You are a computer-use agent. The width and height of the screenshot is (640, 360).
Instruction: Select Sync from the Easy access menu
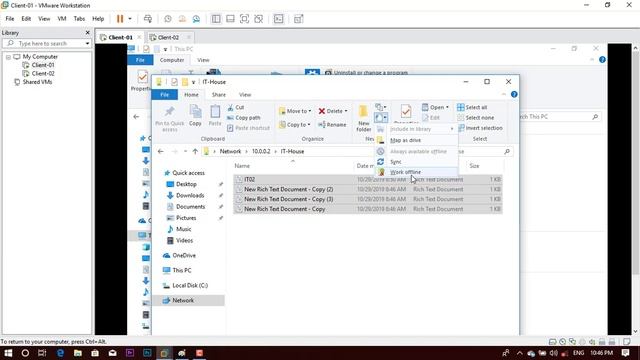416,162
